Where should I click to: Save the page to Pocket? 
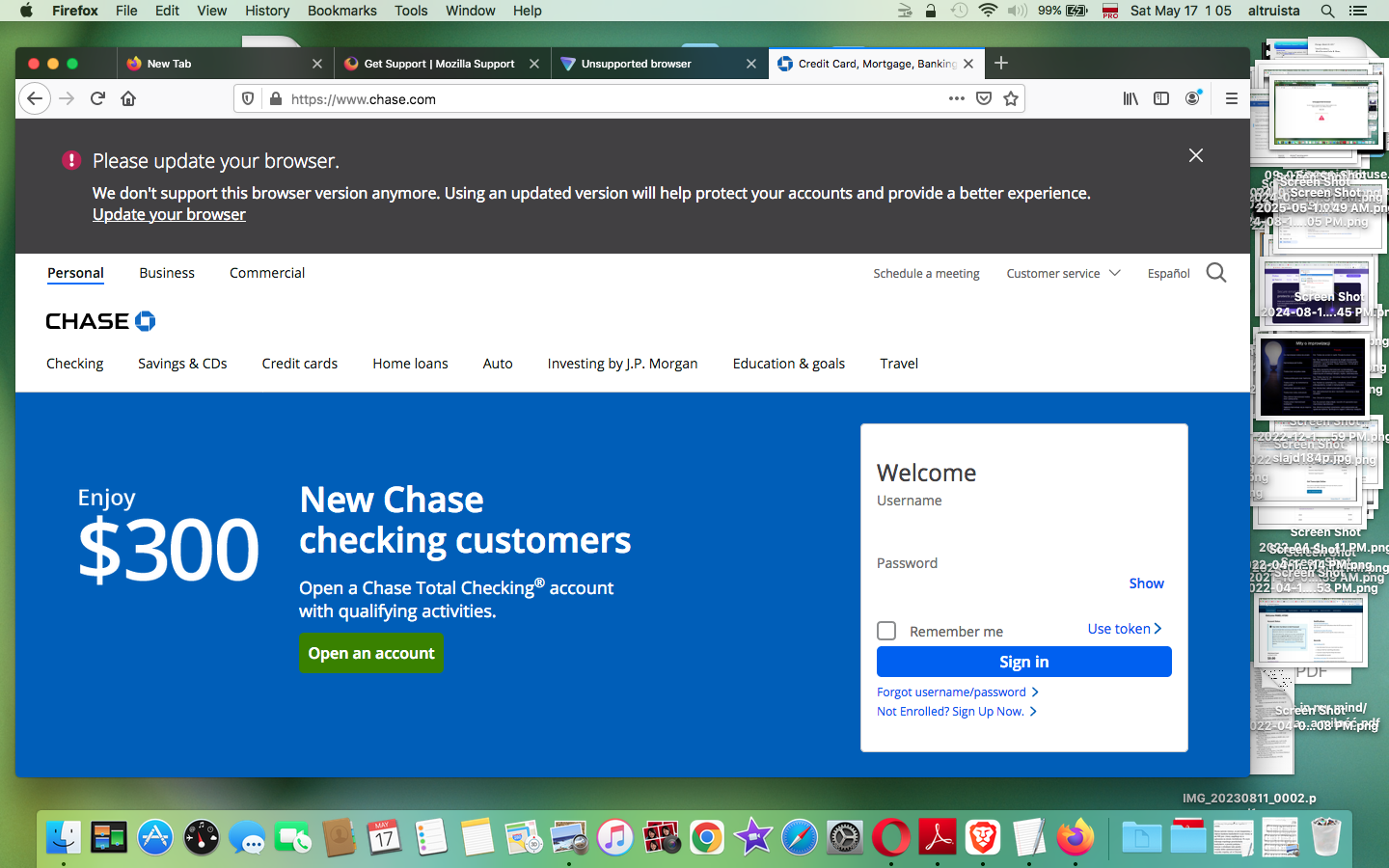[984, 98]
